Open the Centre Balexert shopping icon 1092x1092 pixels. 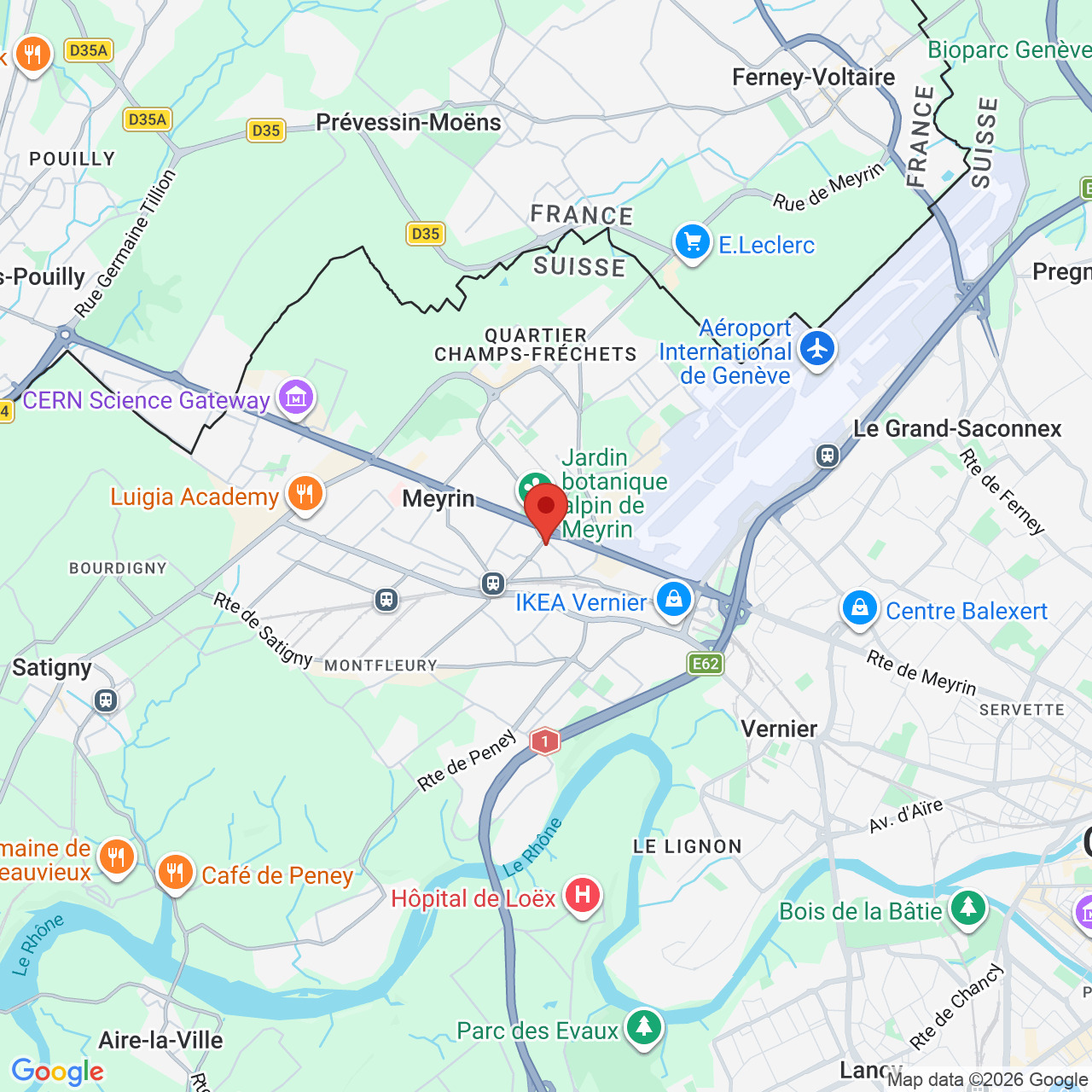pos(860,609)
